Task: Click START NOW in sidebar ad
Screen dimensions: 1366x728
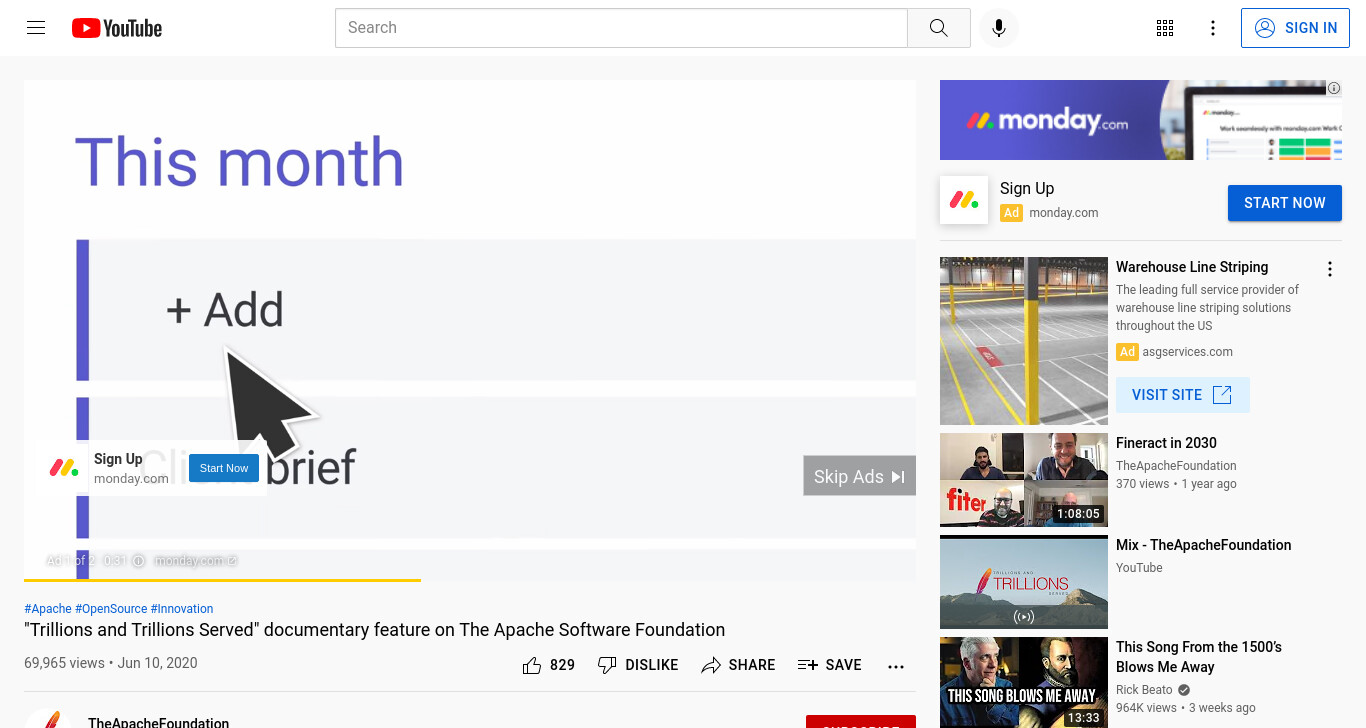Action: pyautogui.click(x=1285, y=203)
